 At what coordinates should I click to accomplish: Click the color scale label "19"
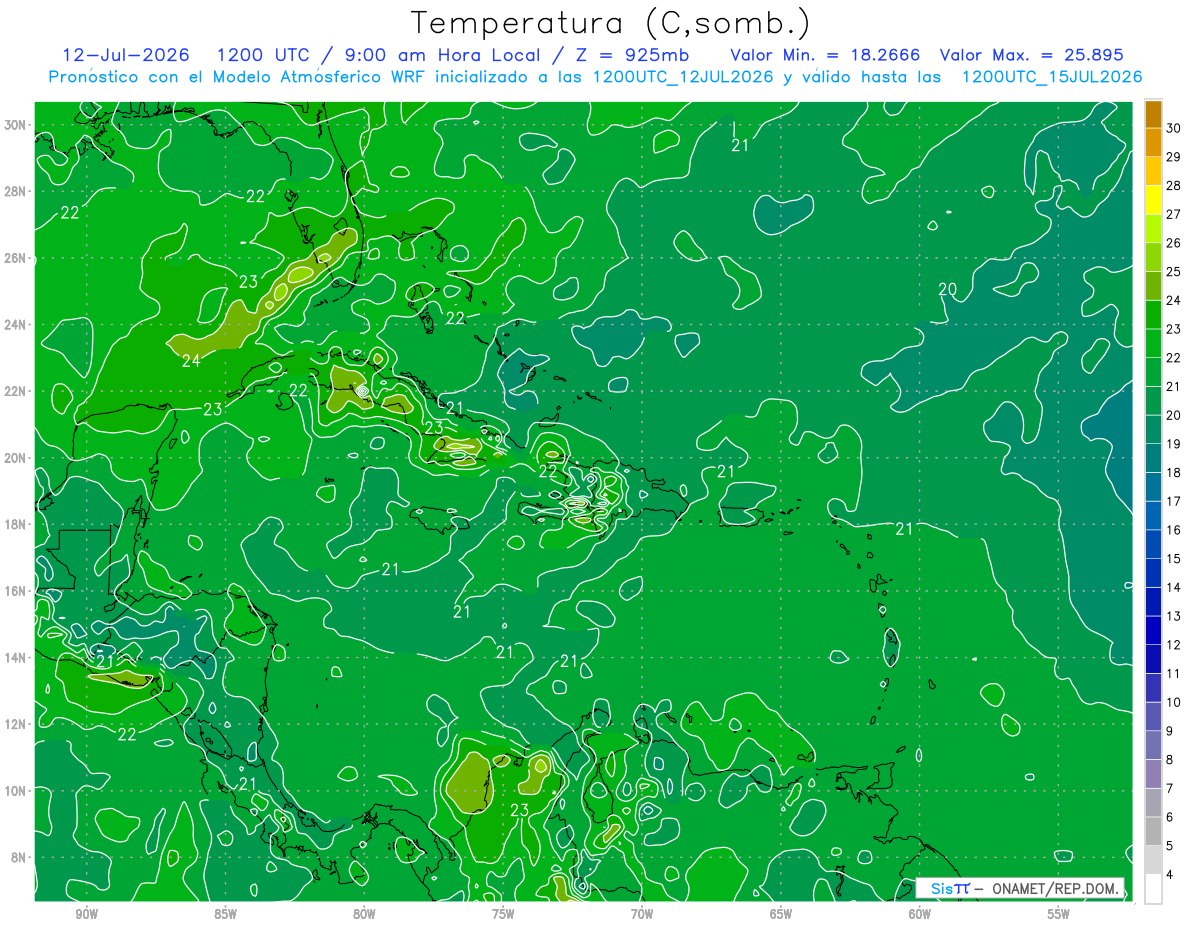click(x=1174, y=444)
